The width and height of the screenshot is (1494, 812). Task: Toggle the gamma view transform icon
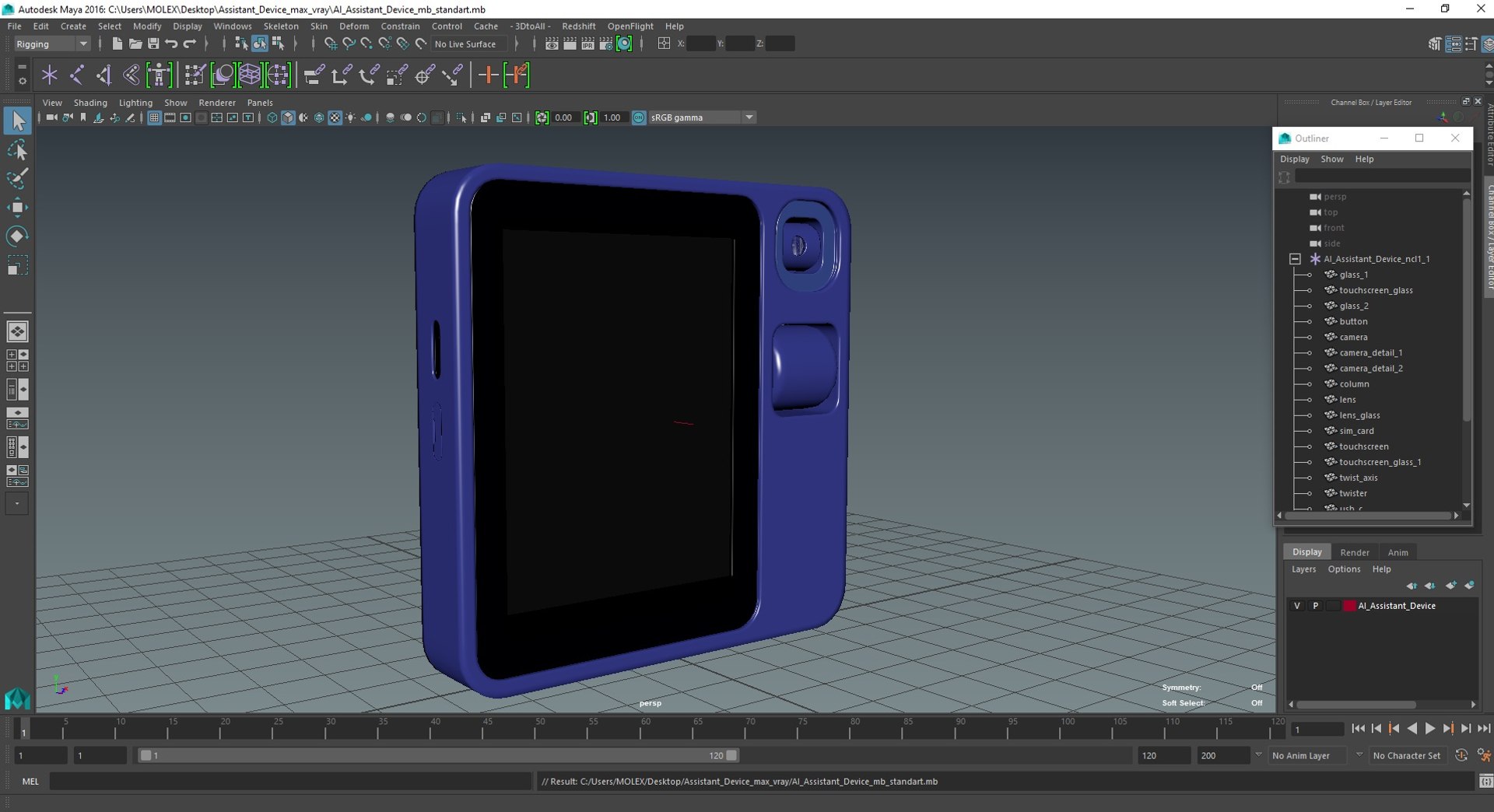coord(639,117)
